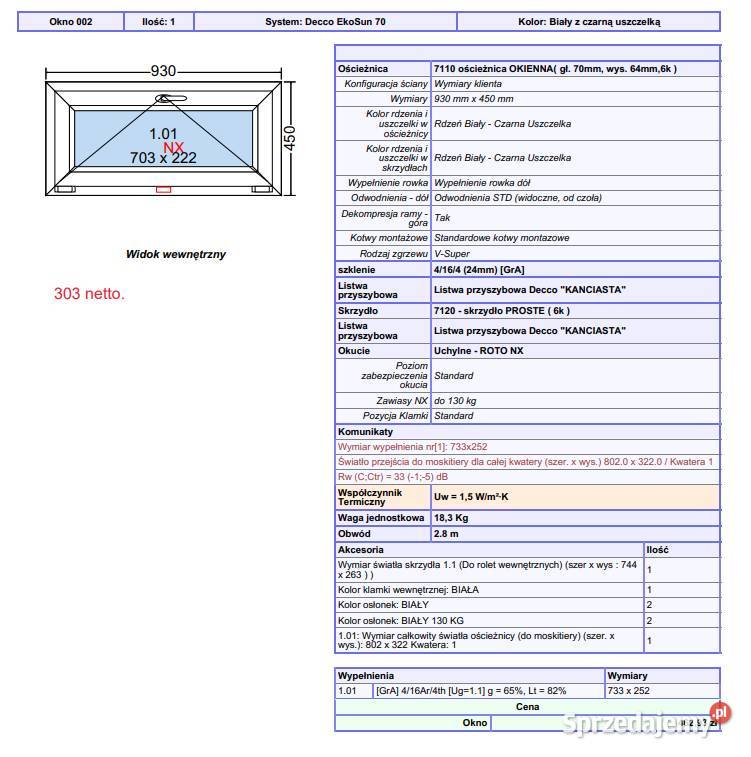Click the '733 x 252' Wymiary value
Image resolution: width=751 pixels, height=757 pixels.
628,691
